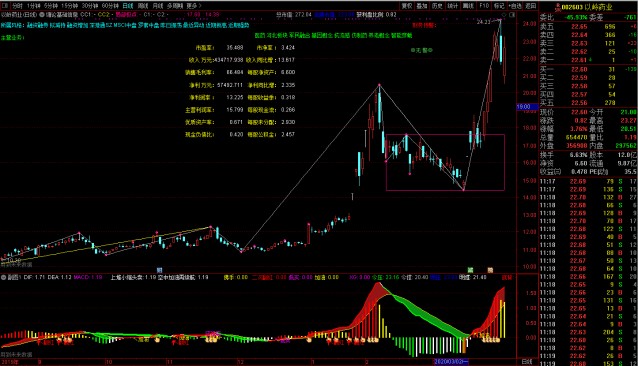The width and height of the screenshot is (638, 366).
Task: Expand 更多 period options chevron
Action: pyautogui.click(x=194, y=6)
